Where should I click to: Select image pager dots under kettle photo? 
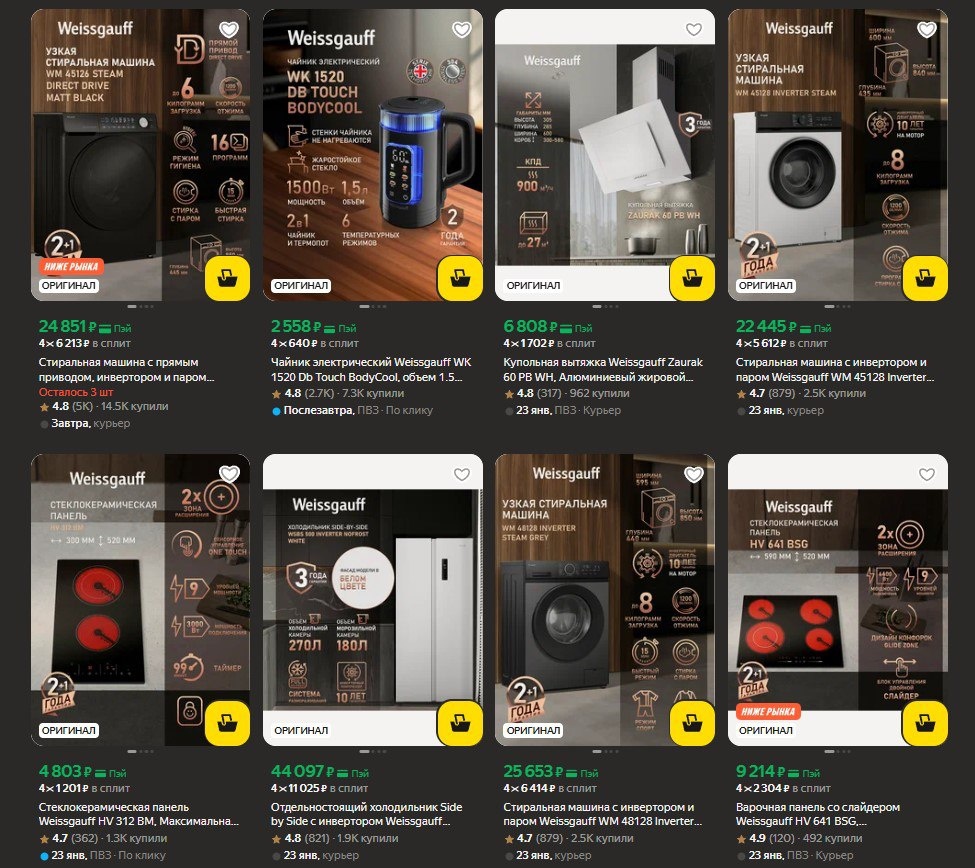point(372,307)
